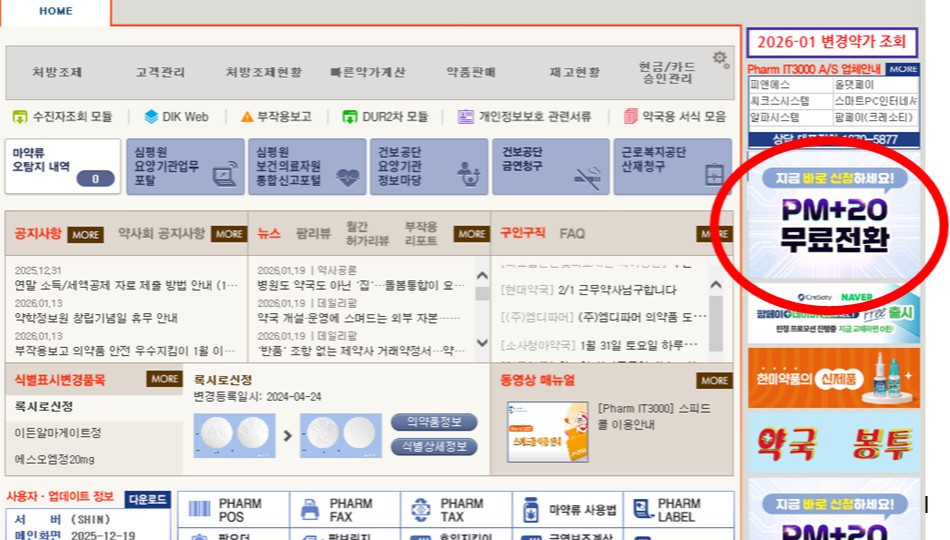The height and width of the screenshot is (540, 950).
Task: Click the 다운로드 button
Action: pos(148,500)
